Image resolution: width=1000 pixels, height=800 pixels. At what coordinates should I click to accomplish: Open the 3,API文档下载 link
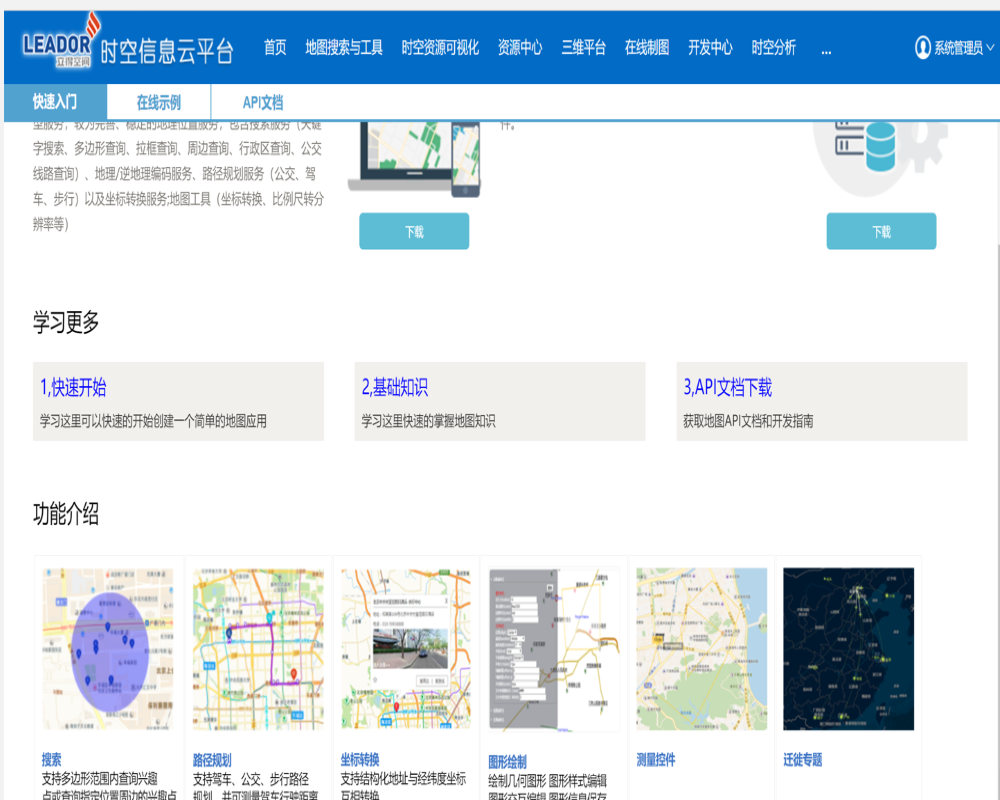click(x=727, y=388)
